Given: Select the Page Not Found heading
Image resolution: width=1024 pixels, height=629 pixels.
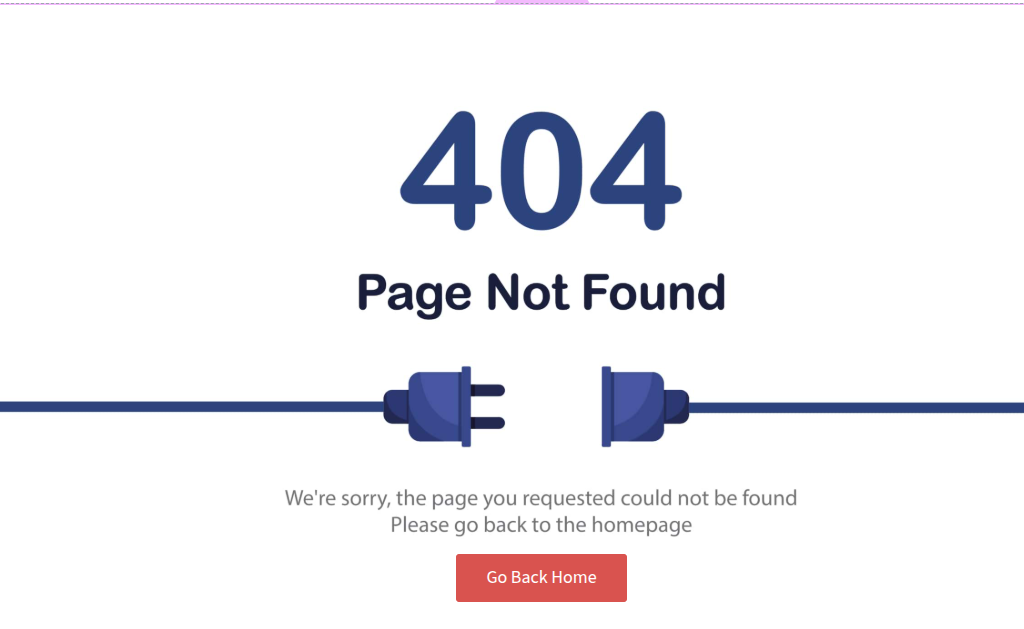Looking at the screenshot, I should (541, 293).
